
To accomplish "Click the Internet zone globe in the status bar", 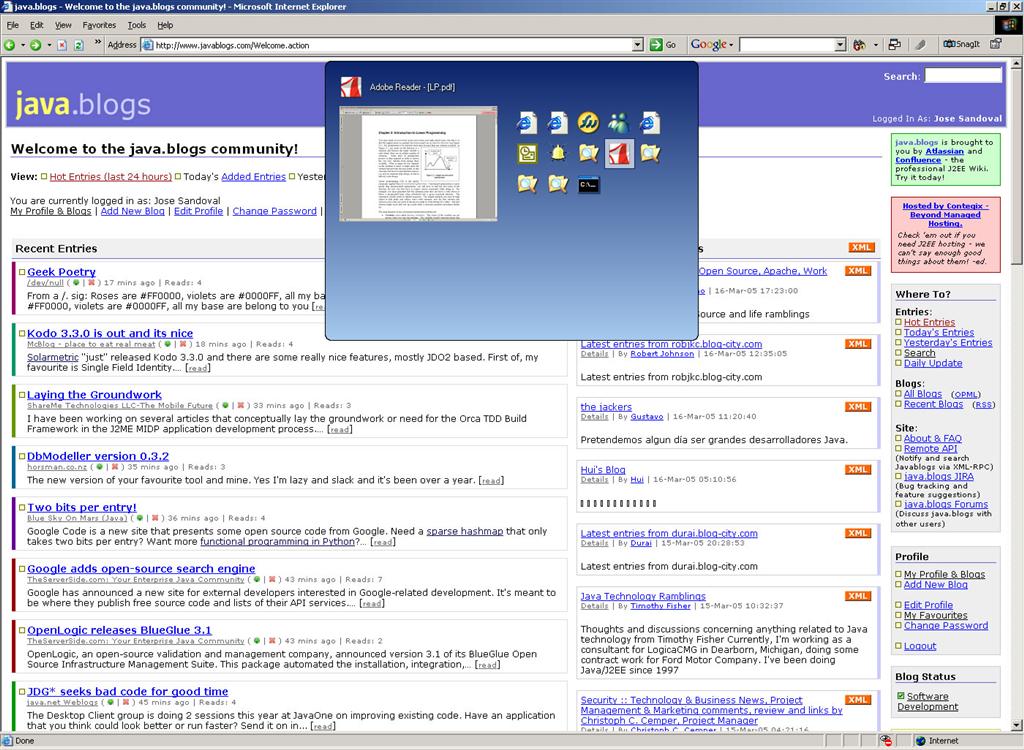I will click(x=921, y=741).
